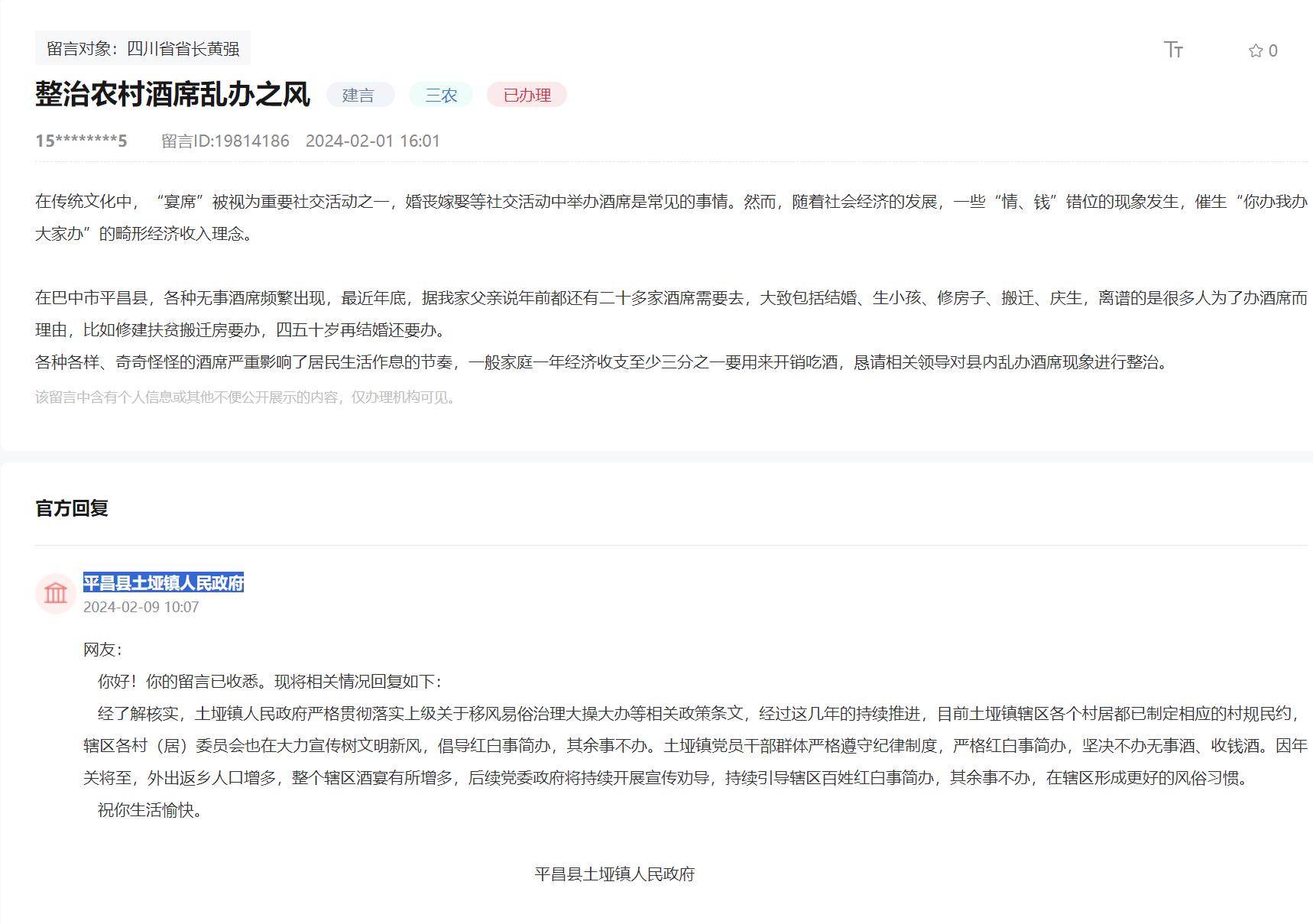1313x924 pixels.
Task: Click the reply timestamp 2024-02-09 10:07
Action: pos(141,607)
